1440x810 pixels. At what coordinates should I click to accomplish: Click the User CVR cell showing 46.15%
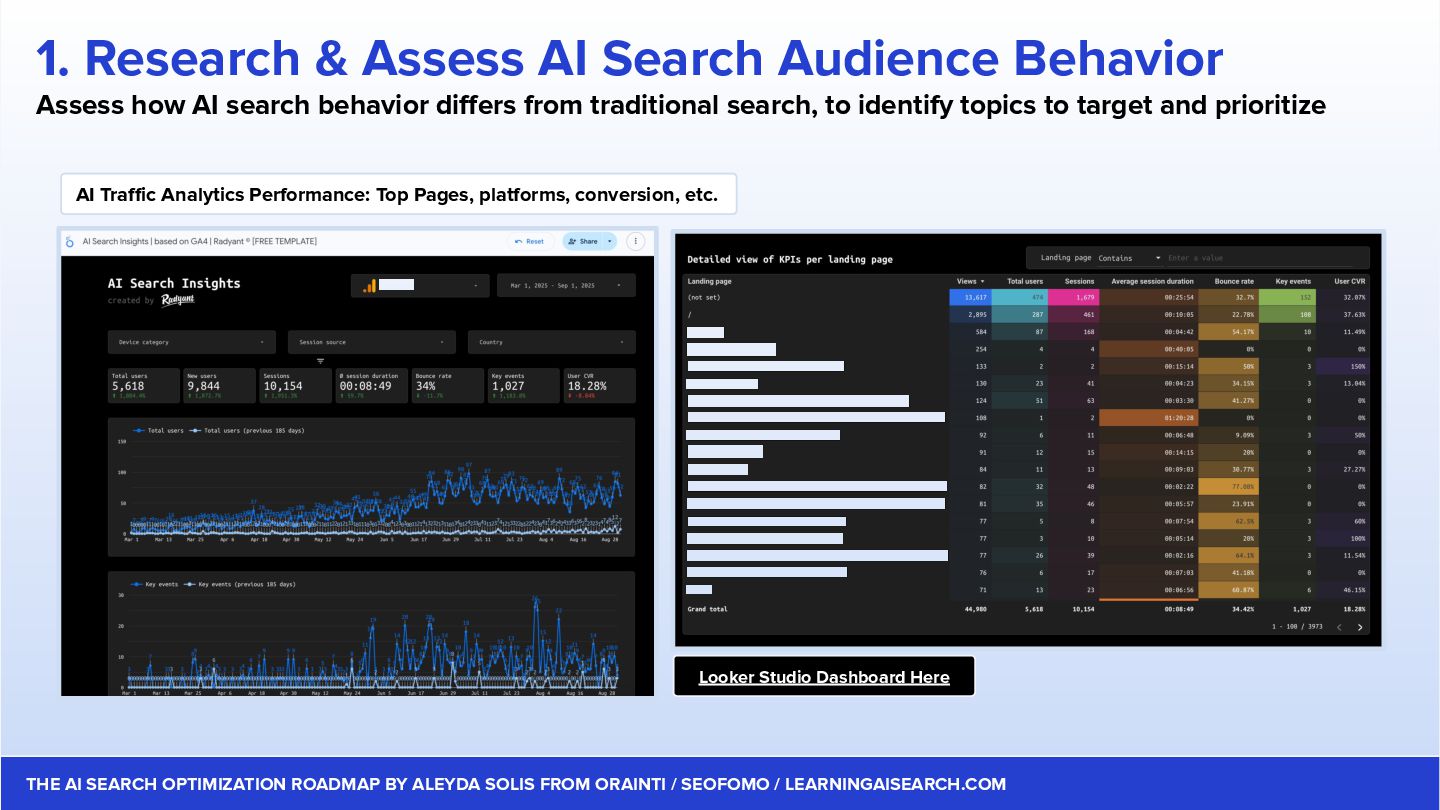(x=1343, y=590)
